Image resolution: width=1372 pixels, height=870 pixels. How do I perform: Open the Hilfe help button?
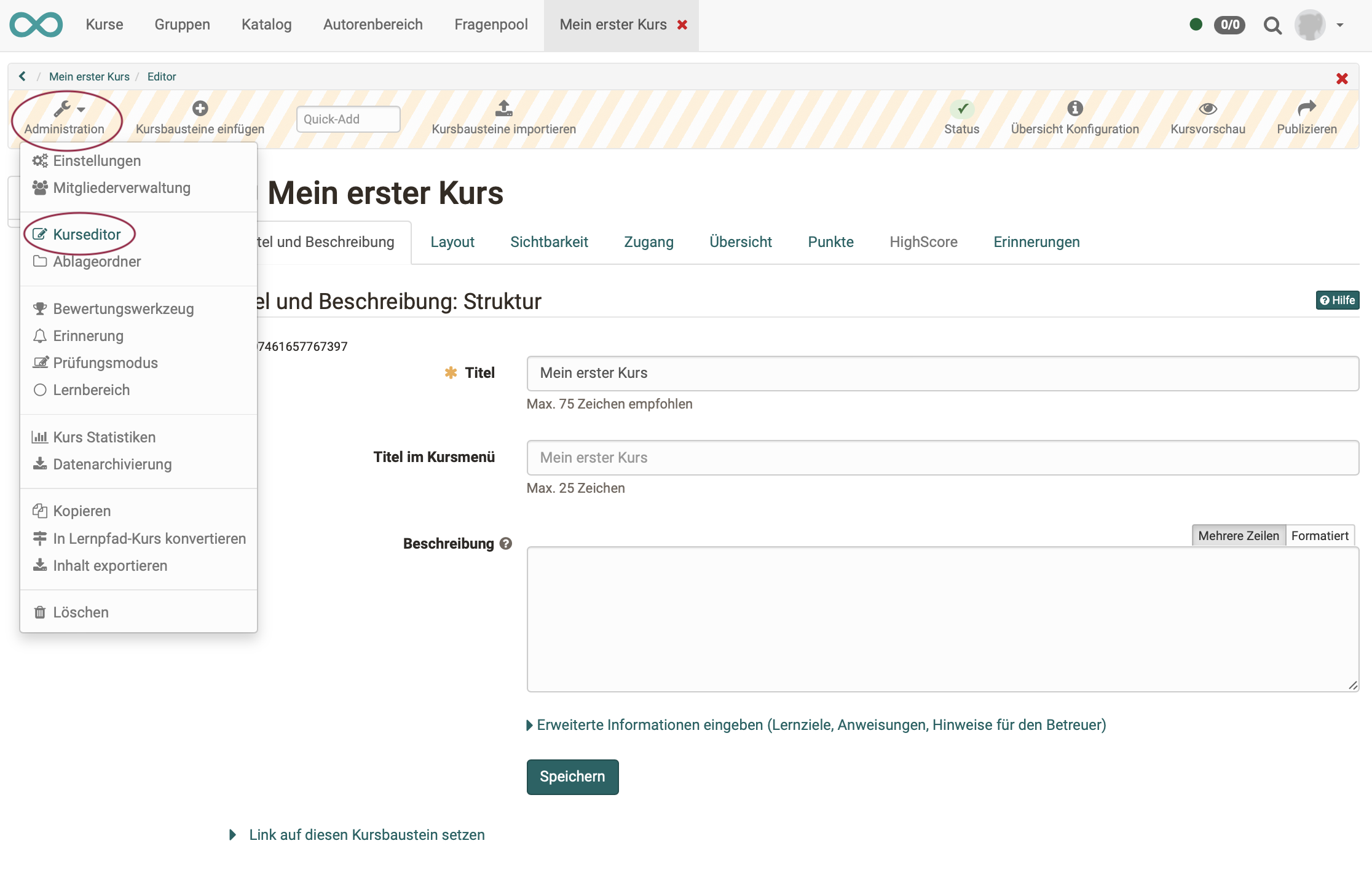tap(1337, 300)
